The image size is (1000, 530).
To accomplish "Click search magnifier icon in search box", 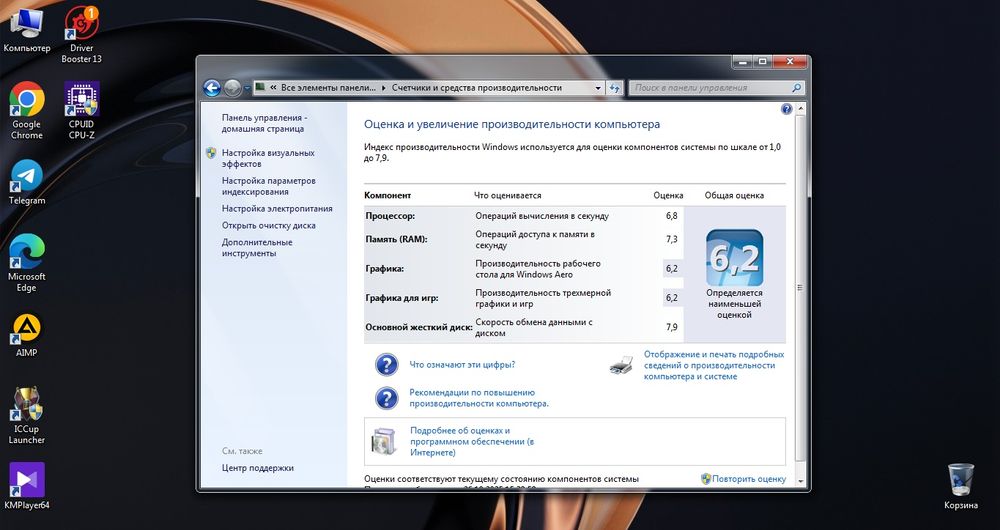I will [x=797, y=88].
